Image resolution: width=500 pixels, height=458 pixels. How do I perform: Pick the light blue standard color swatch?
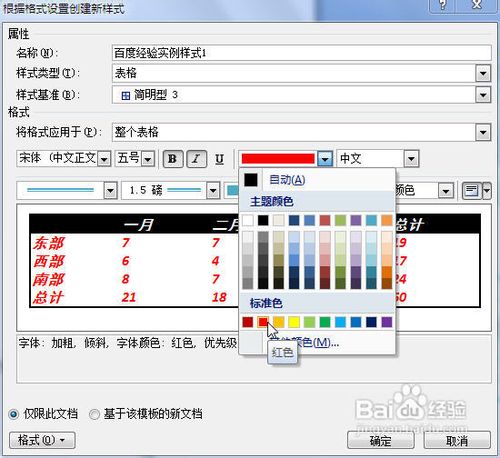[x=340, y=322]
